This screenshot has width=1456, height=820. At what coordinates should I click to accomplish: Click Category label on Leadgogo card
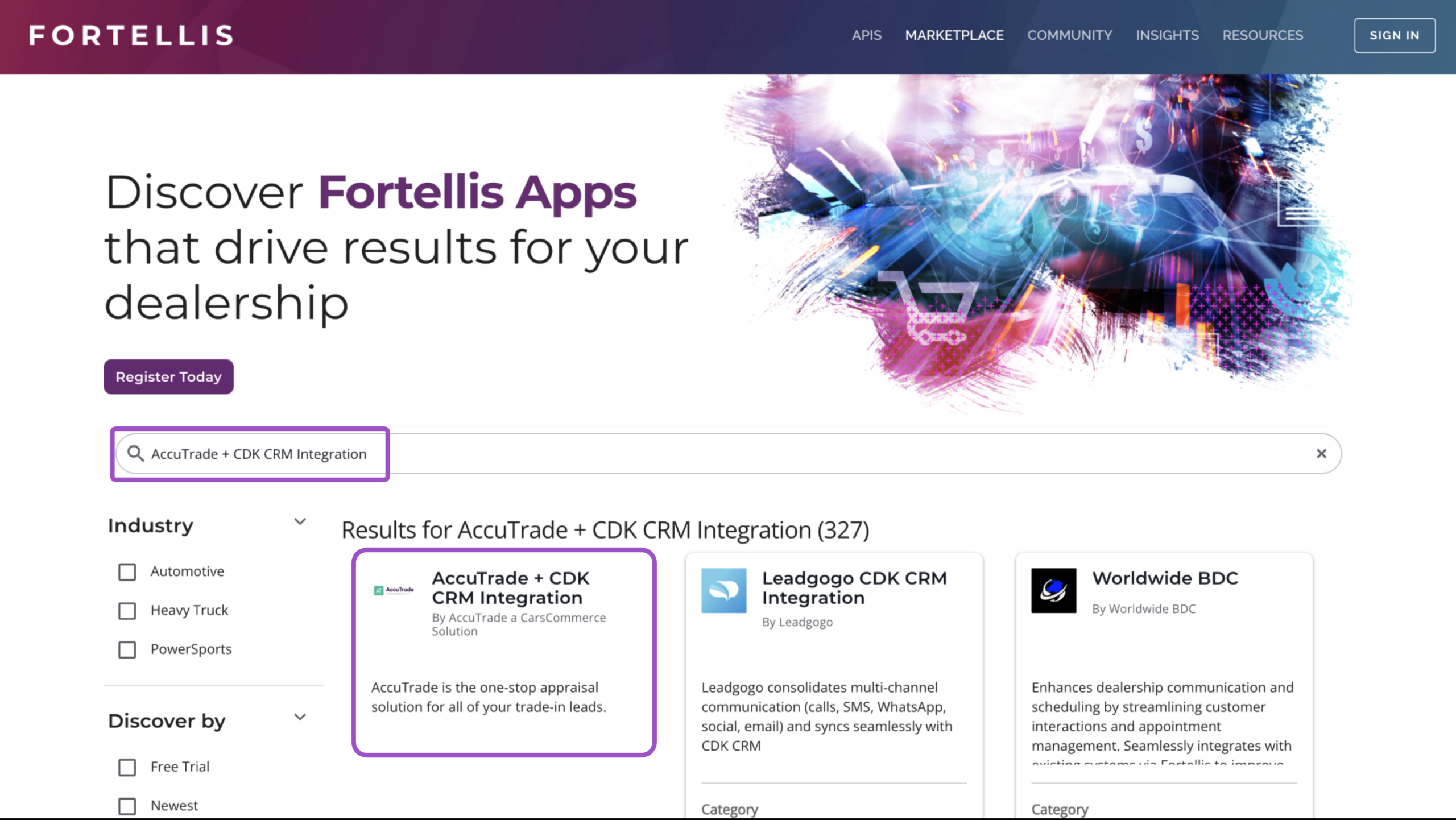pos(730,809)
